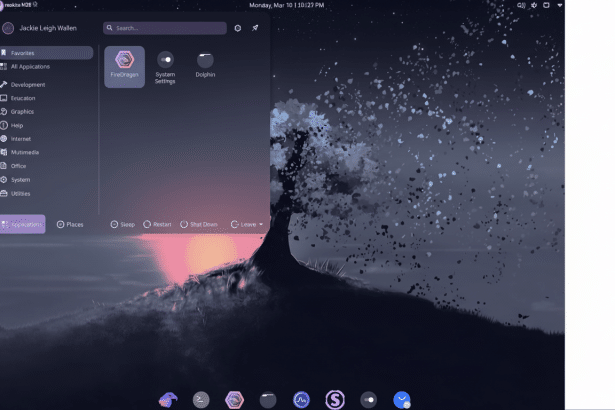
Task: Launch FireDragon browser from the dock
Action: click(x=235, y=400)
